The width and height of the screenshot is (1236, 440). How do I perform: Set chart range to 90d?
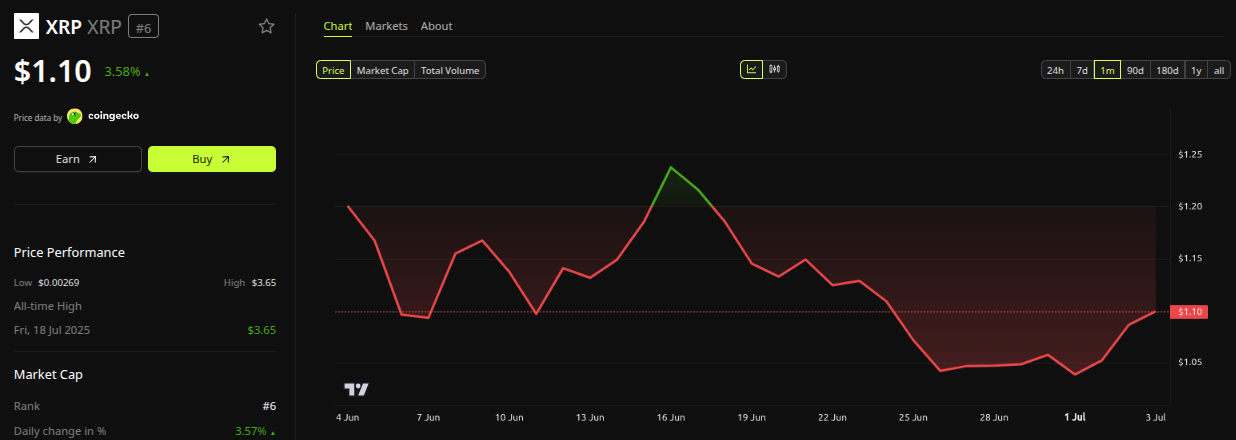click(1135, 70)
